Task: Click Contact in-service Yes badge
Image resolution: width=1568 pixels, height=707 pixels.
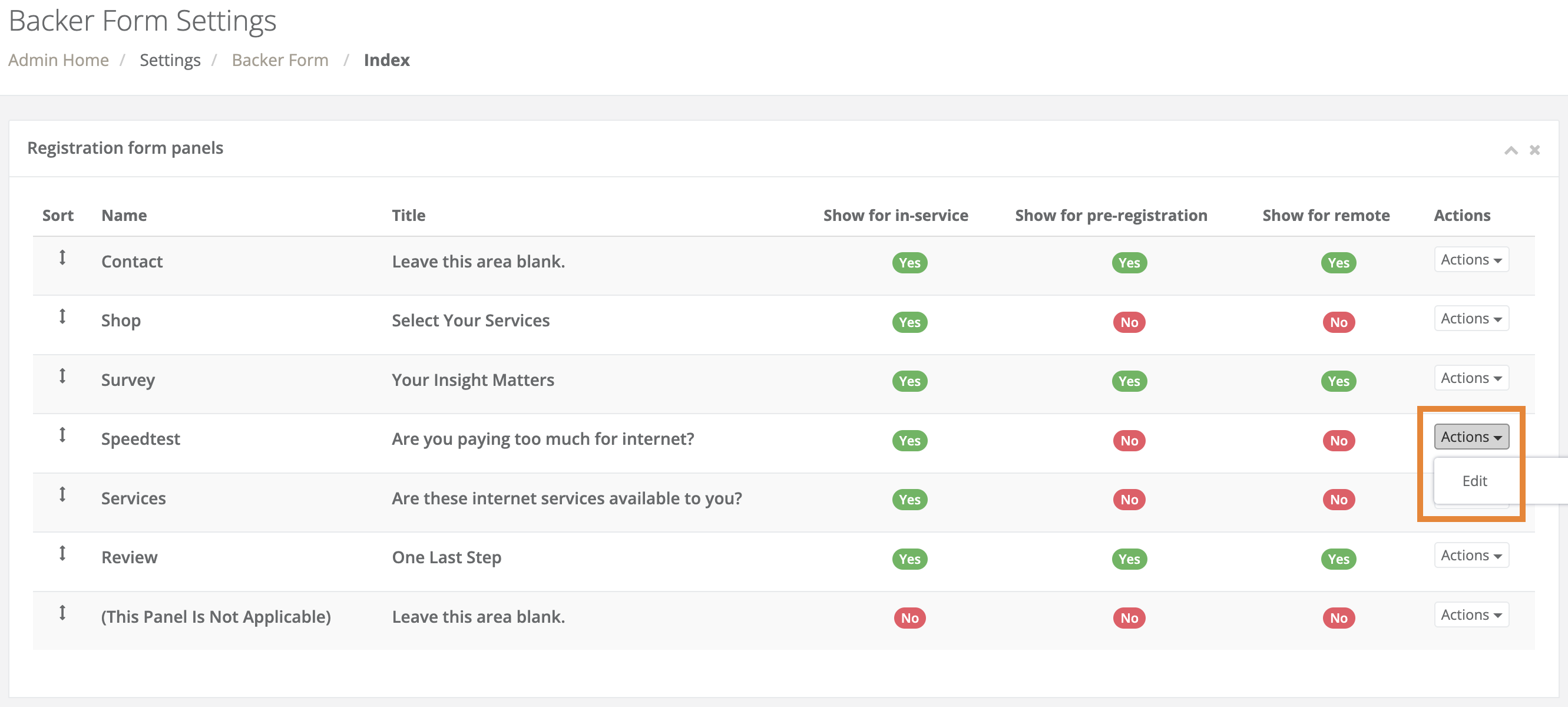Action: pos(909,263)
